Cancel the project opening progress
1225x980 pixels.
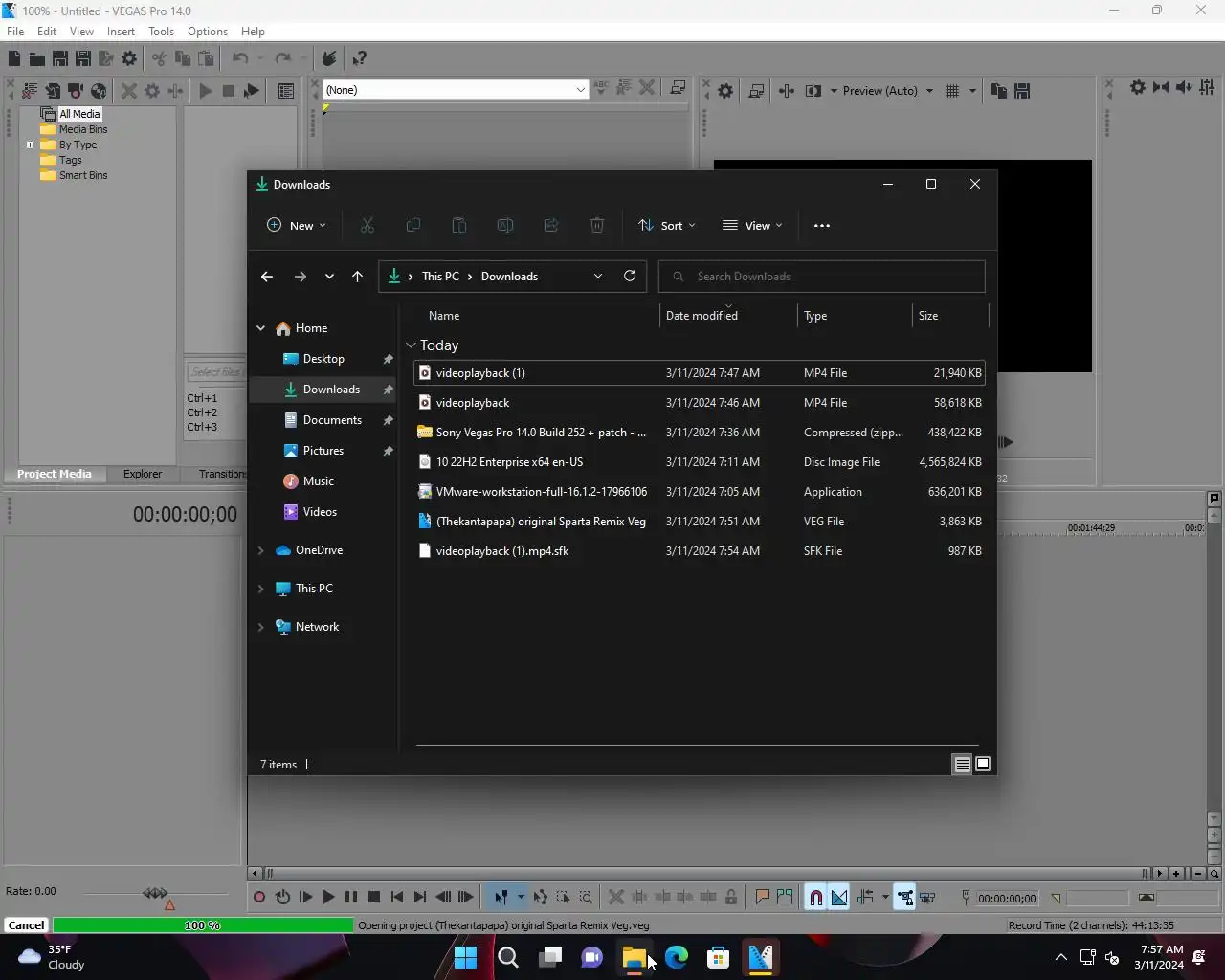tap(27, 925)
